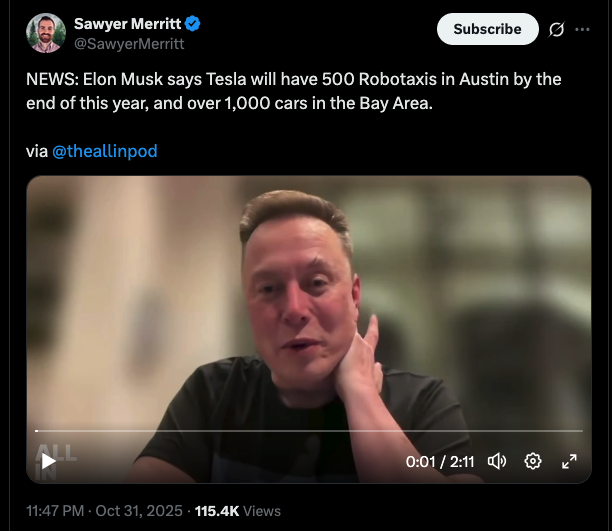Play the video with the play button
The width and height of the screenshot is (612, 531).
pos(48,461)
